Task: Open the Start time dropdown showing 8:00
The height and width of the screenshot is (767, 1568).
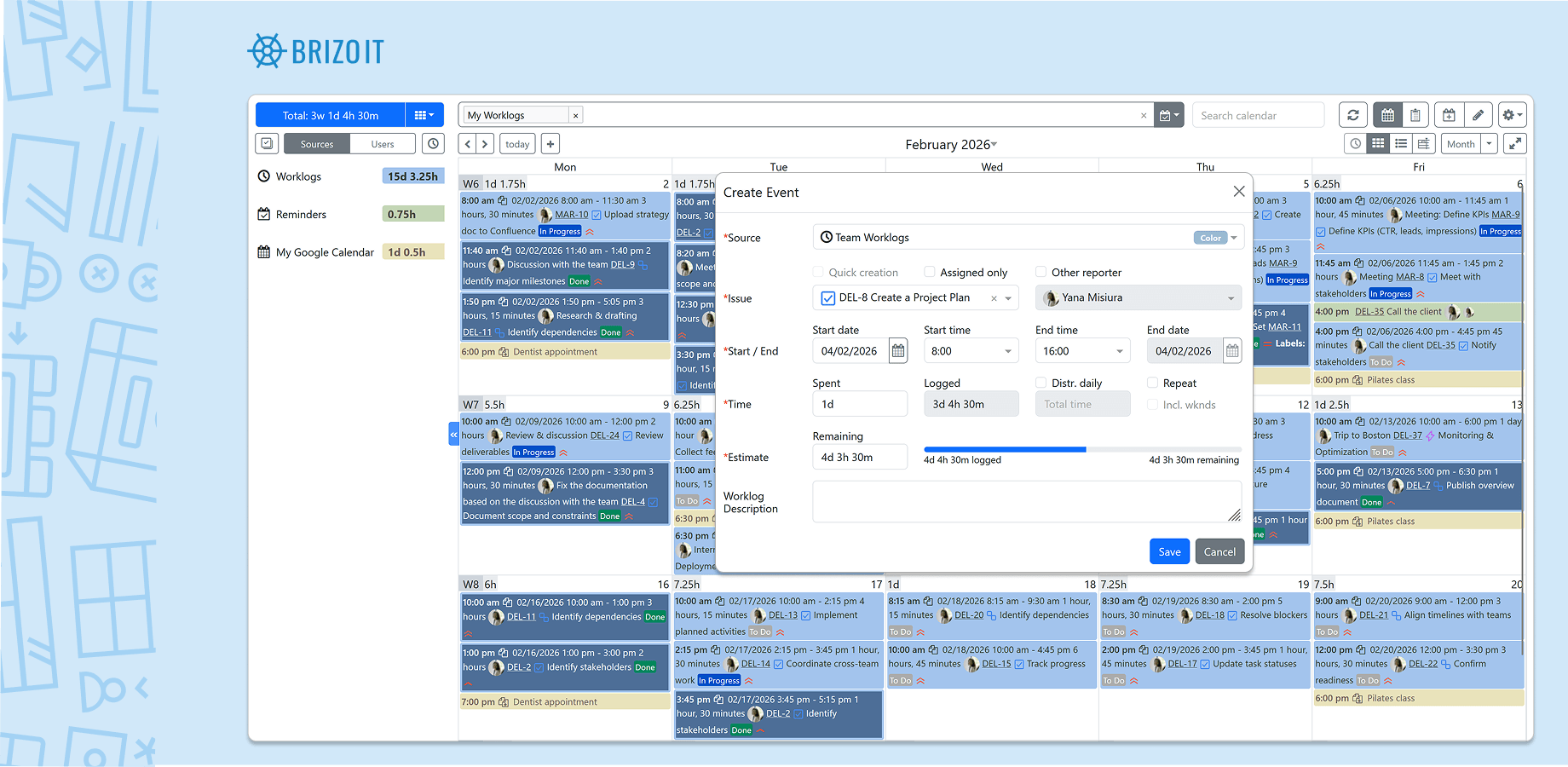Action: [x=971, y=350]
